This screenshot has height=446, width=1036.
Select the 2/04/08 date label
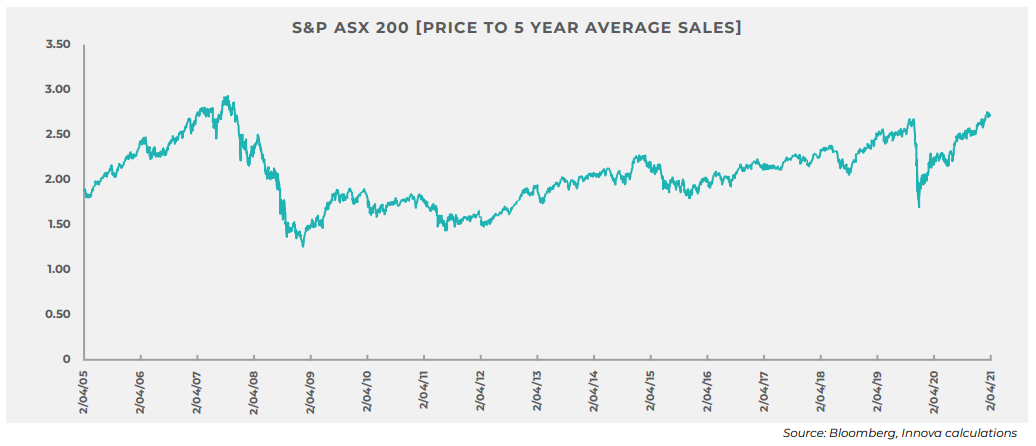tap(254, 389)
